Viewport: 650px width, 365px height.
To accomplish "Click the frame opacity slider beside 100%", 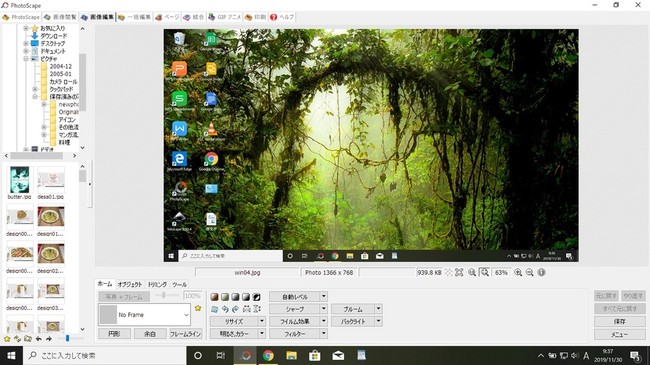I will click(x=164, y=295).
